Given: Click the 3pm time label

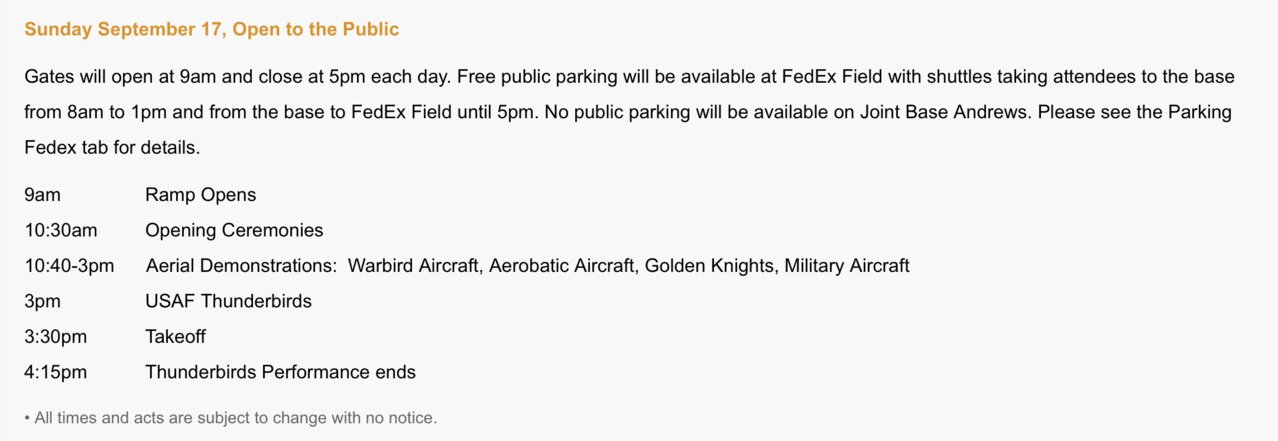Looking at the screenshot, I should coord(41,301).
